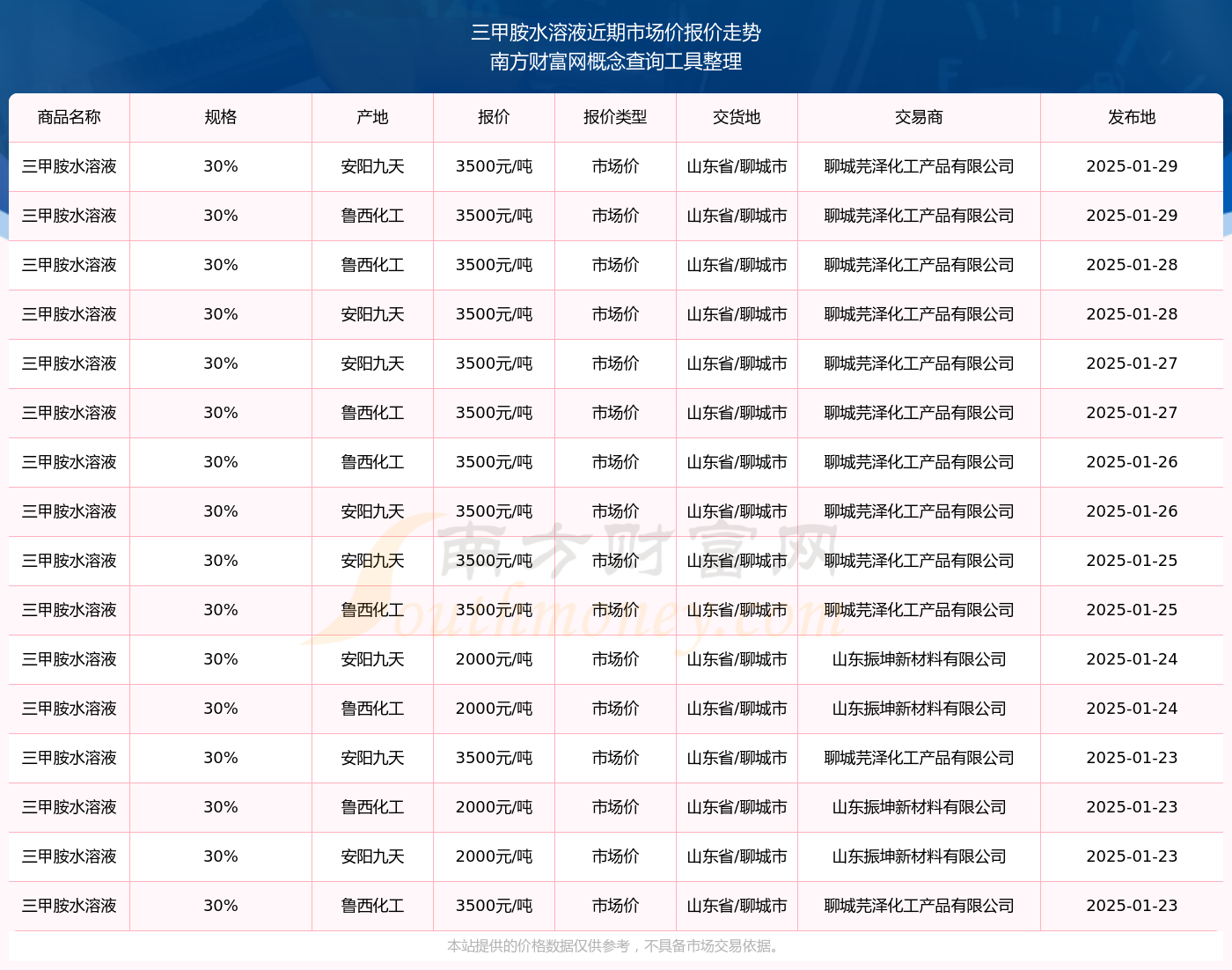Click 3500元/吨 price in 鲁西化工 2025-01-29 row
The width and height of the screenshot is (1232, 970).
click(x=494, y=216)
